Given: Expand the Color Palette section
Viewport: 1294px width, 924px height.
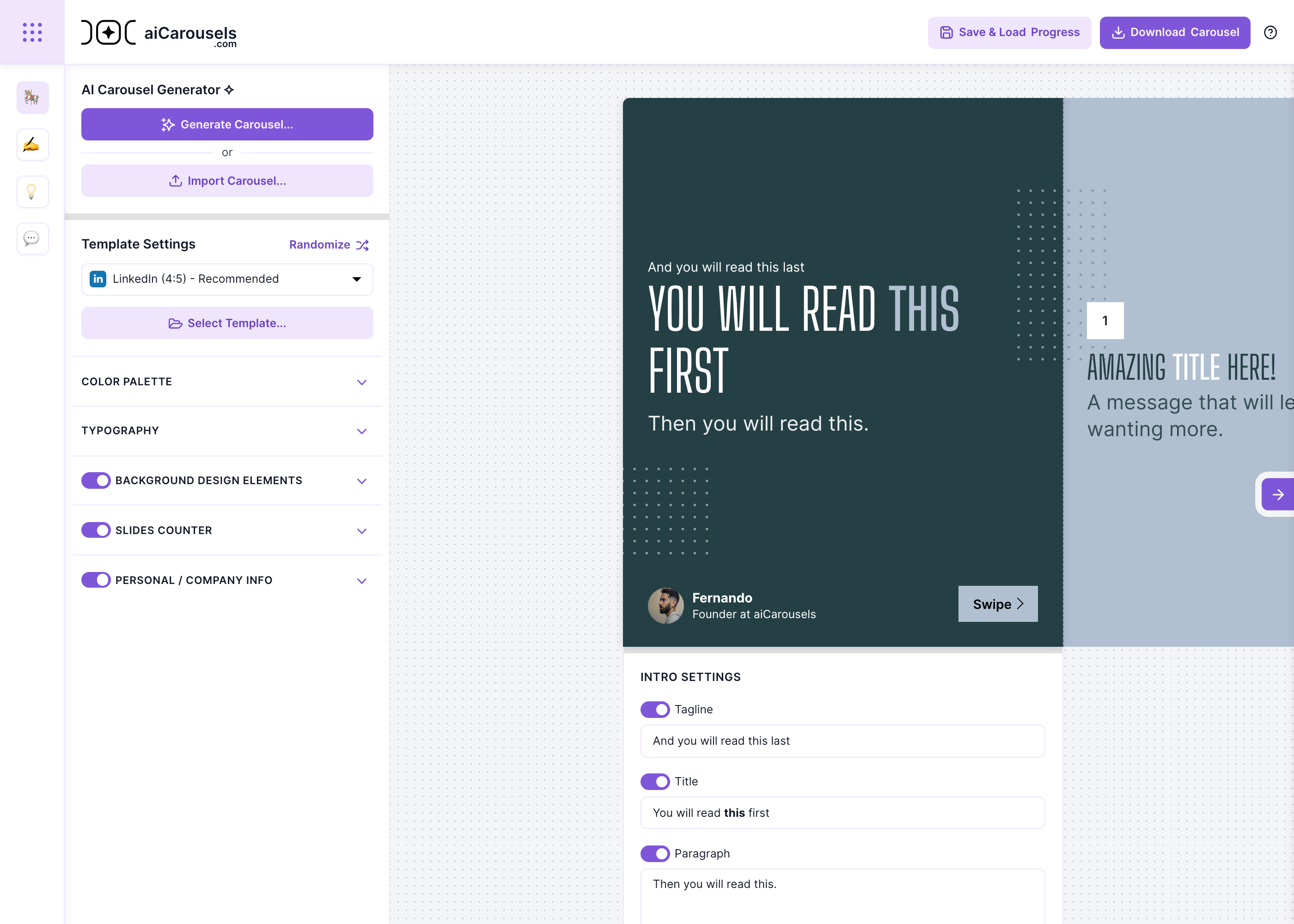Looking at the screenshot, I should click(227, 382).
